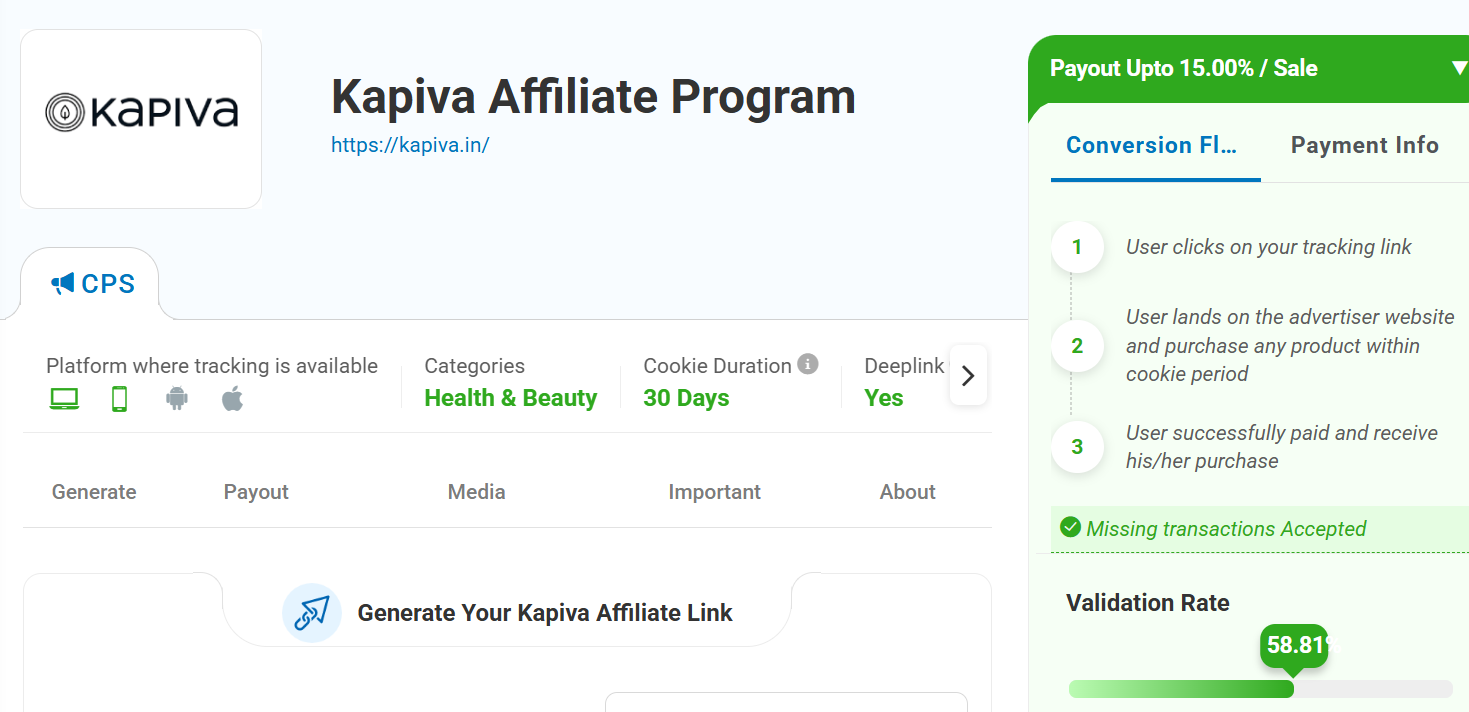Click the Health & Beauty category
Image resolution: width=1469 pixels, height=712 pixels.
510,398
